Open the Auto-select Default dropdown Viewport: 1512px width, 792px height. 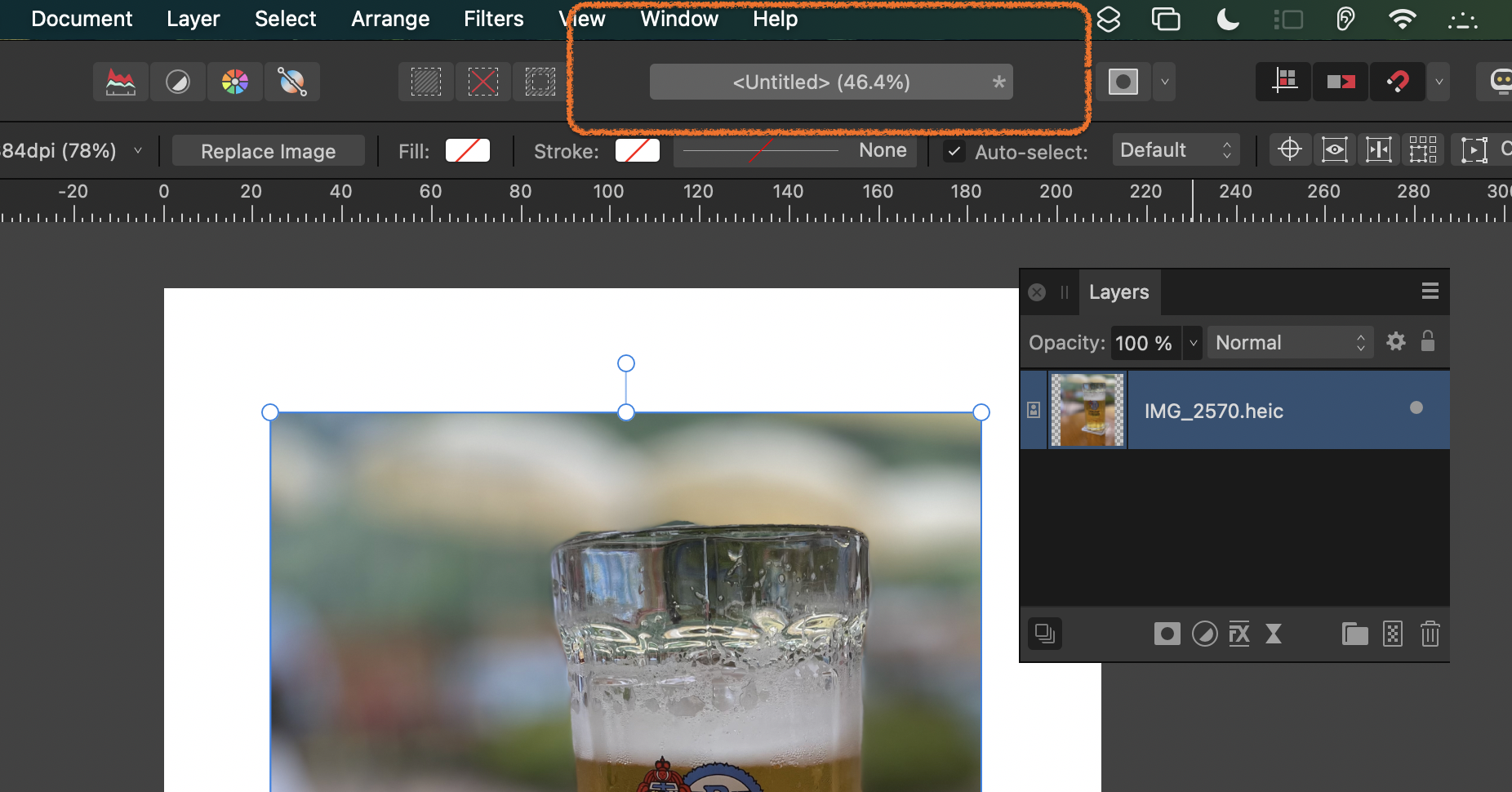(1176, 150)
